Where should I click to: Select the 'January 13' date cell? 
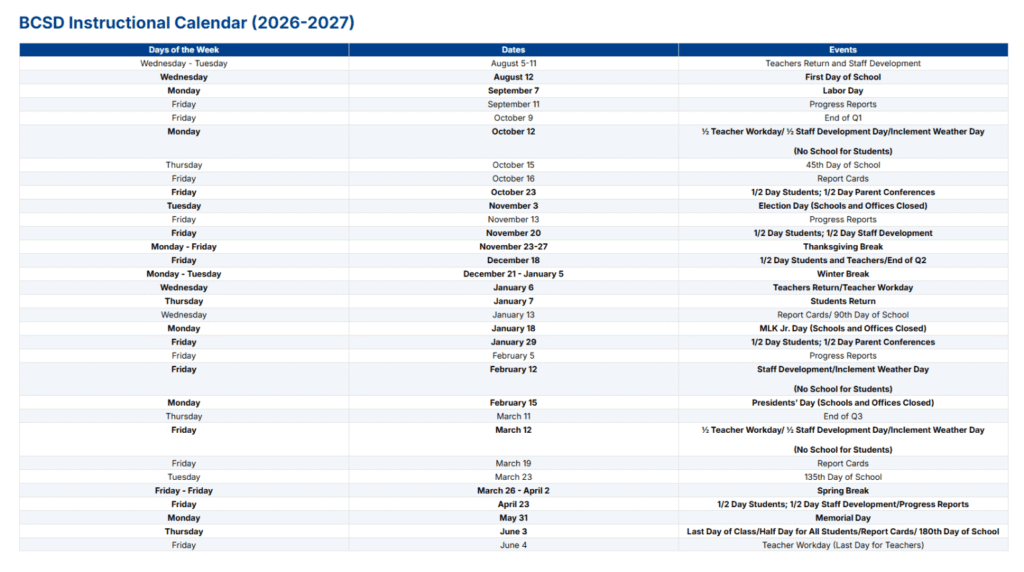point(513,315)
